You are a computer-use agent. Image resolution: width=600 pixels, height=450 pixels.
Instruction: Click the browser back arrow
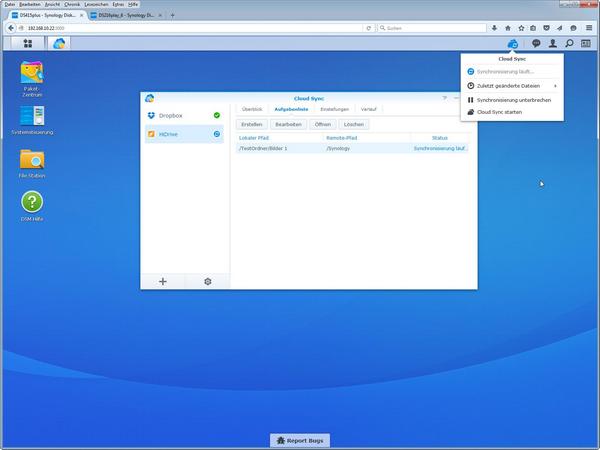pos(11,28)
